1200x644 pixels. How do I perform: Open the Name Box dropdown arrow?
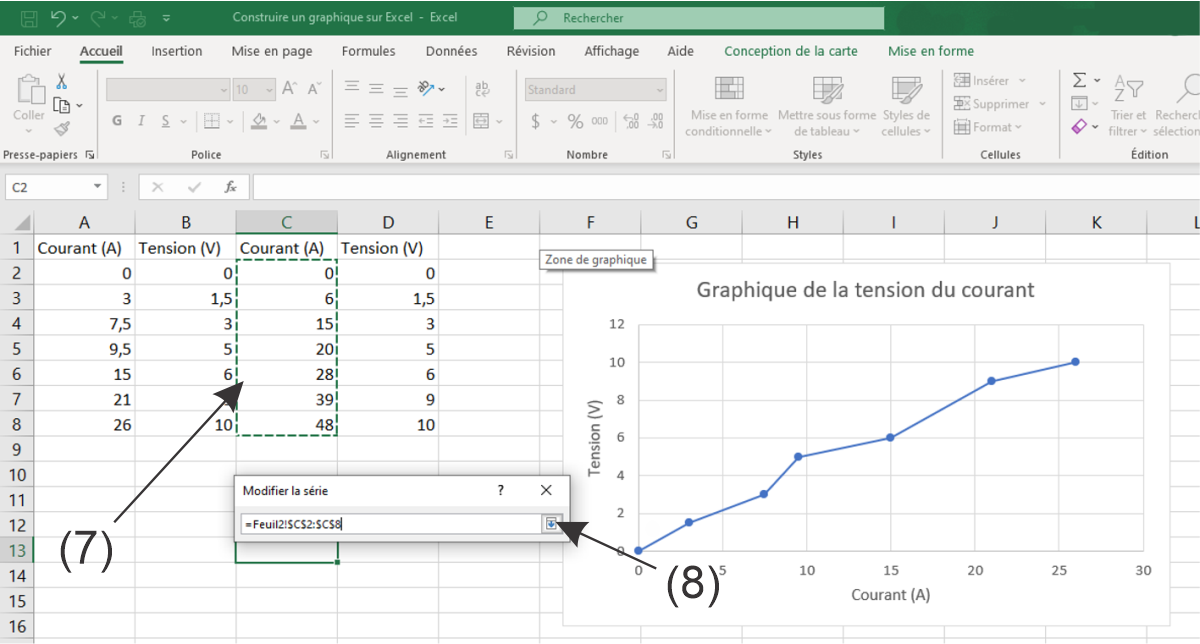[x=97, y=187]
